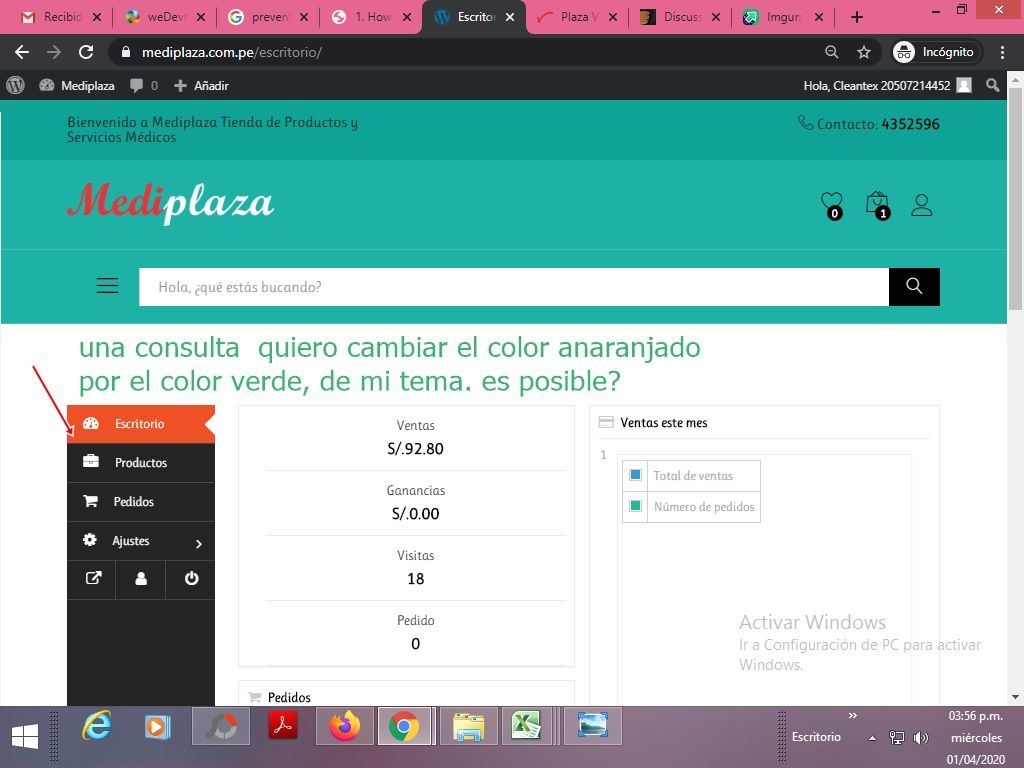Select Productos in vendor sidebar
1024x768 pixels.
tap(141, 463)
